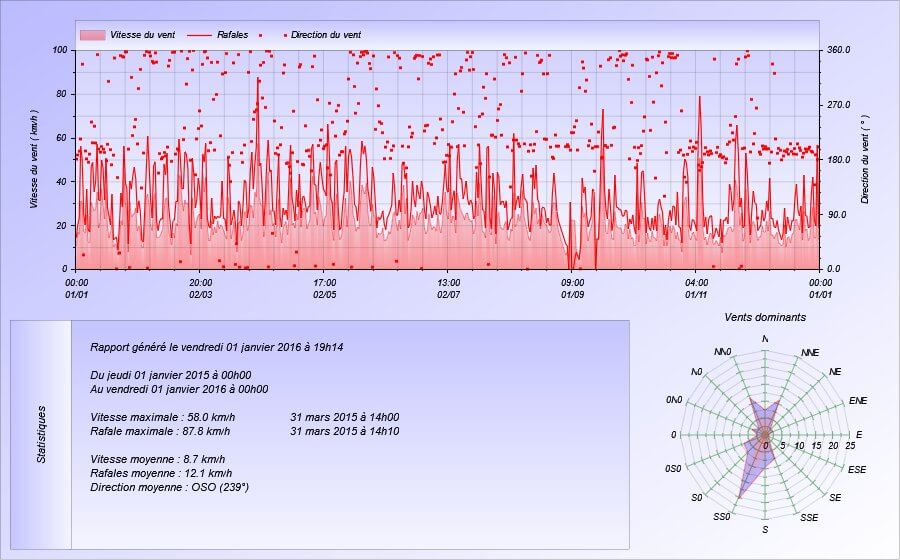Click the Rafale maximale 87.8 km/h text

(162, 431)
